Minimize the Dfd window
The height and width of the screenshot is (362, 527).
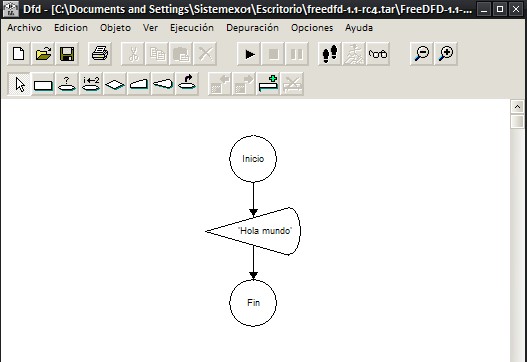(x=484, y=9)
